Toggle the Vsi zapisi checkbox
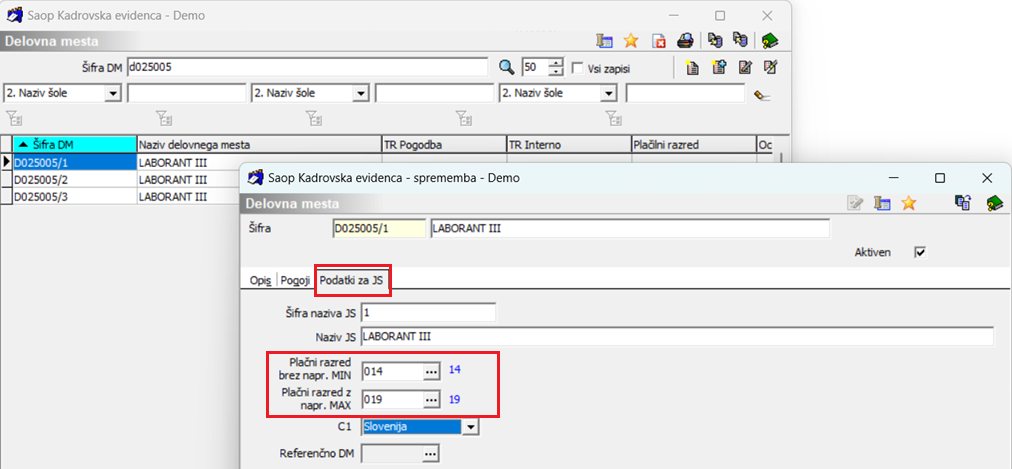The height and width of the screenshot is (469, 1012). pos(578,68)
